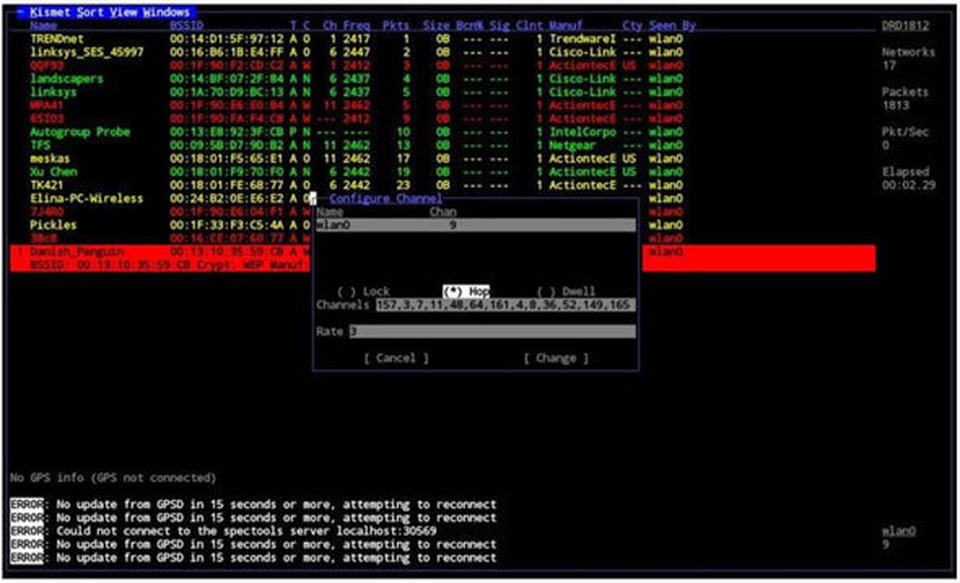Viewport: 960px width, 583px height.
Task: Select the Lock radio option
Action: pyautogui.click(x=365, y=291)
